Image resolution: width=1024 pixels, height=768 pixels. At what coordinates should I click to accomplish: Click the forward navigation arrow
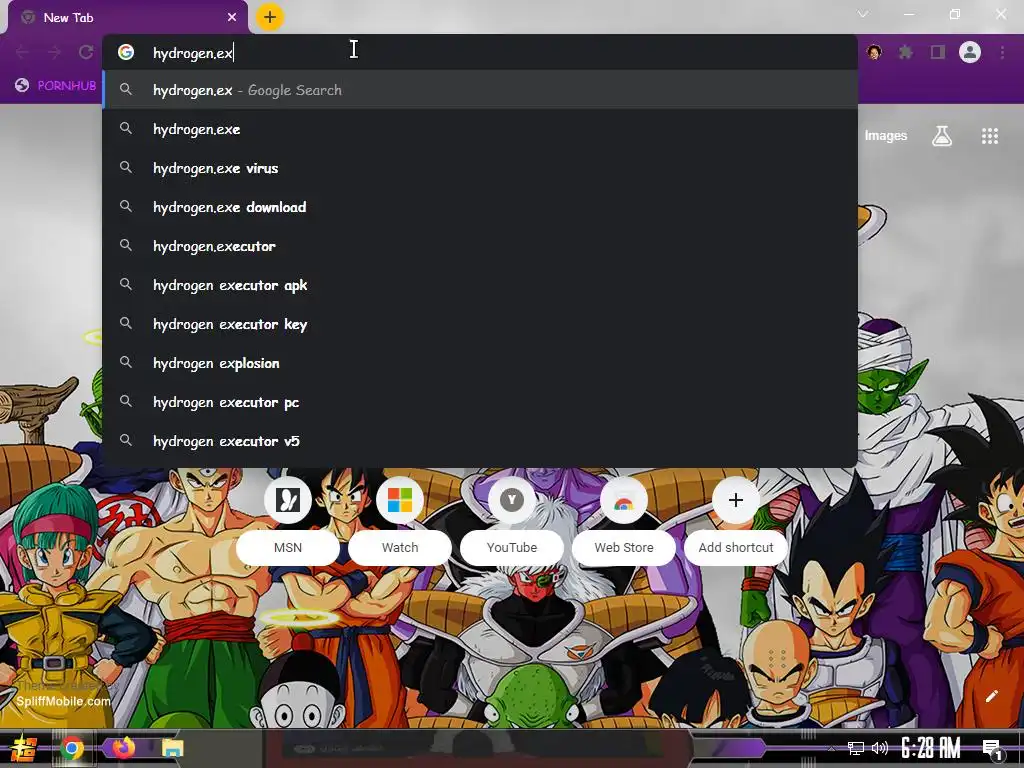54,52
